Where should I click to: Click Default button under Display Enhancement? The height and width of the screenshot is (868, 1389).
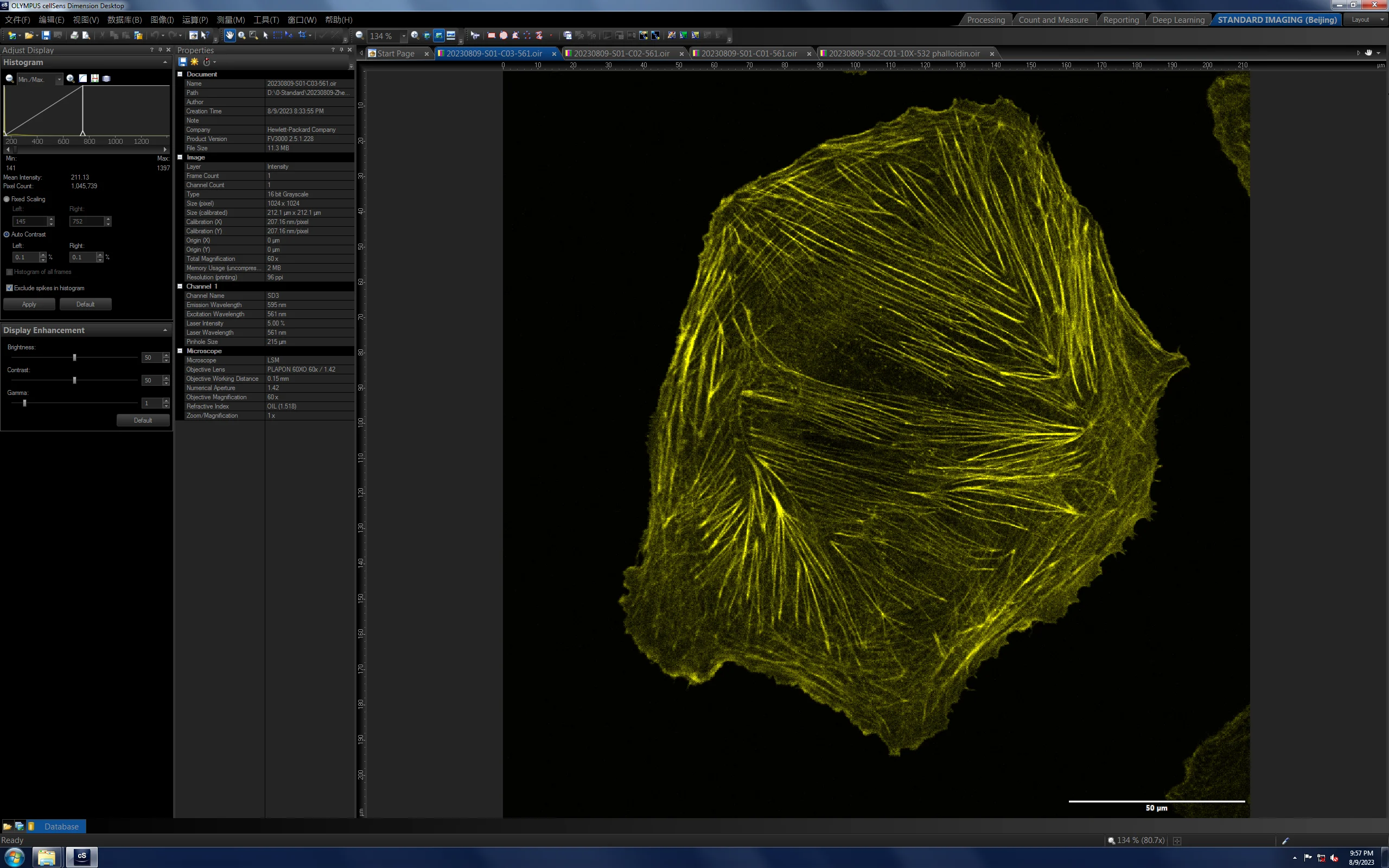143,420
